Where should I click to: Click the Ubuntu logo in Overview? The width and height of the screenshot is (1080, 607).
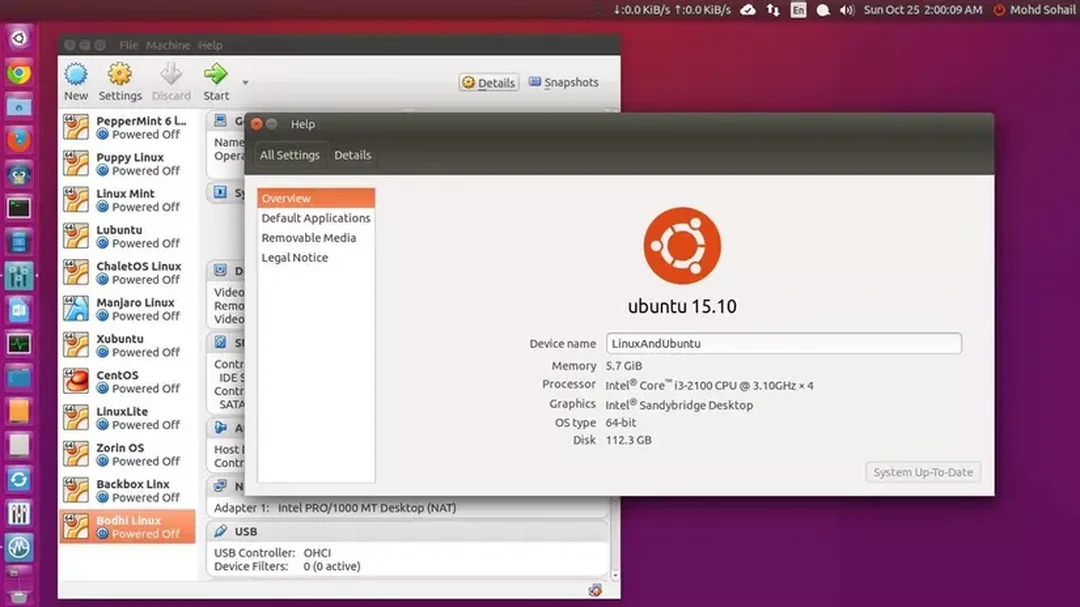click(x=682, y=246)
